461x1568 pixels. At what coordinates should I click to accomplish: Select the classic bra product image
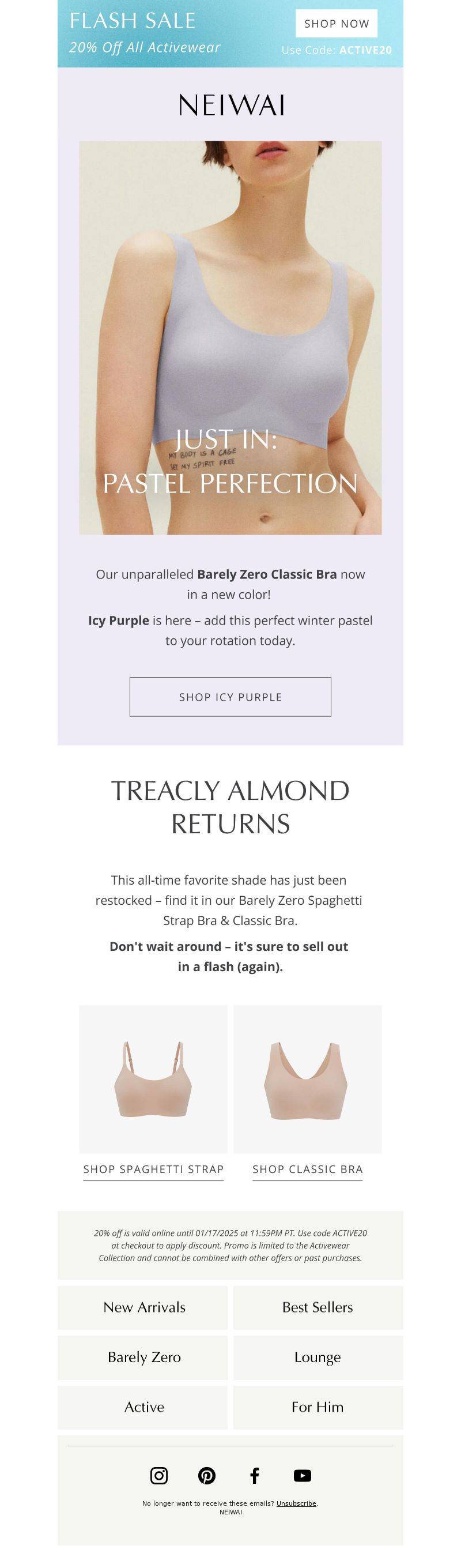(x=308, y=1078)
